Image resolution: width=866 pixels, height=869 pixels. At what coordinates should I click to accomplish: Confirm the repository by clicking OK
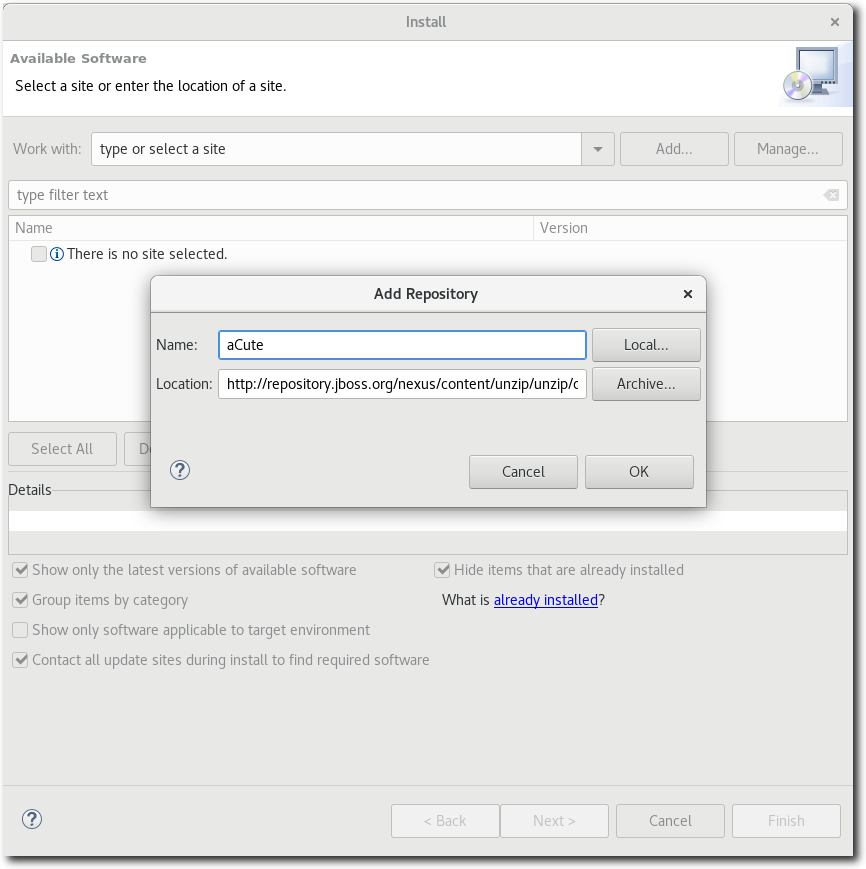coord(639,471)
